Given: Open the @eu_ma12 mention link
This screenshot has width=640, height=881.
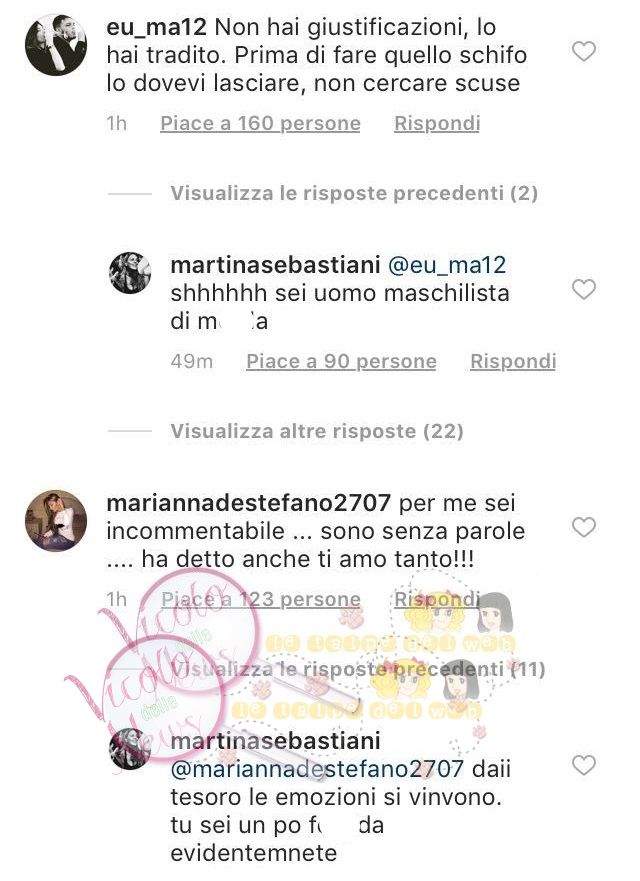Looking at the screenshot, I should pyautogui.click(x=447, y=265).
